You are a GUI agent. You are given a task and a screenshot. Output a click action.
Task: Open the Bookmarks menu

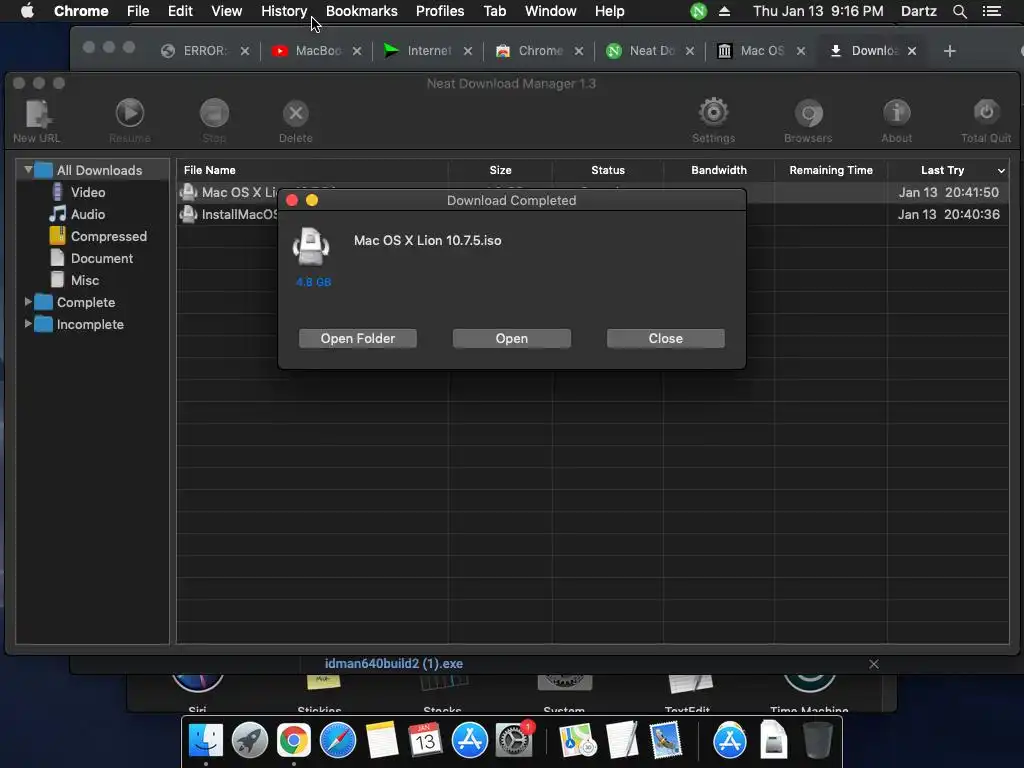(362, 11)
